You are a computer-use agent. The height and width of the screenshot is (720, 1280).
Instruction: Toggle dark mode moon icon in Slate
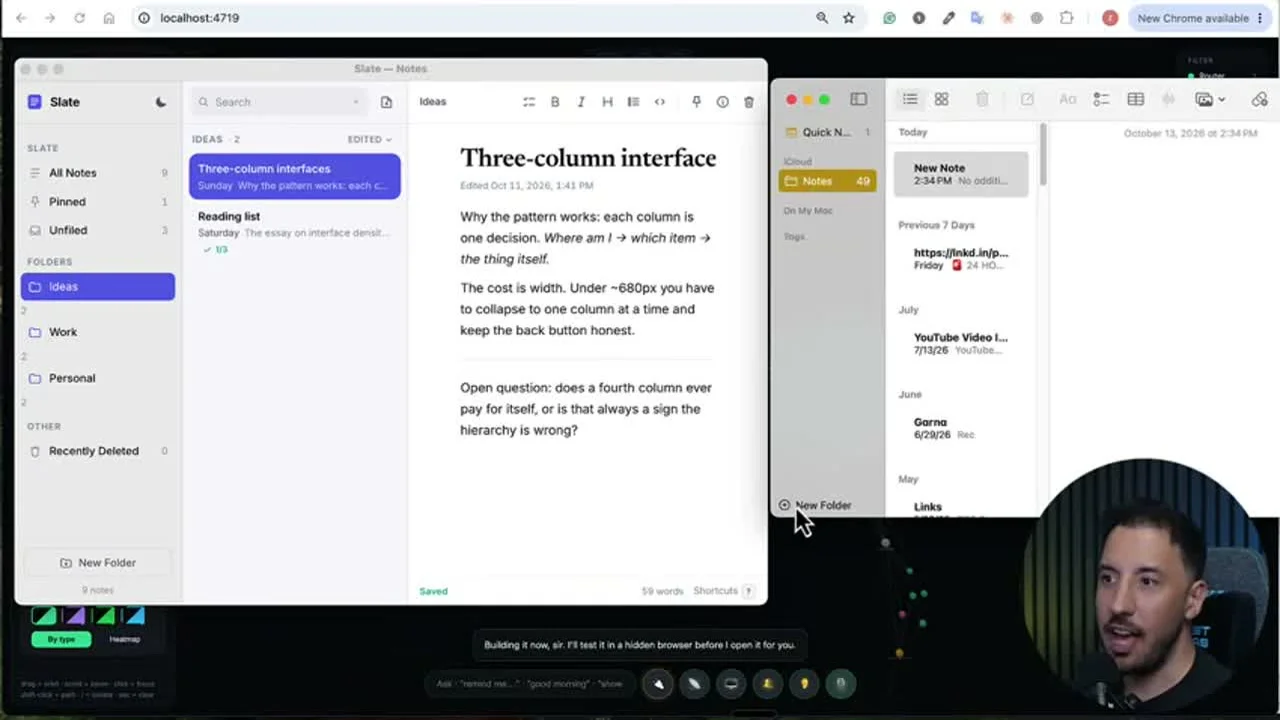tap(161, 102)
